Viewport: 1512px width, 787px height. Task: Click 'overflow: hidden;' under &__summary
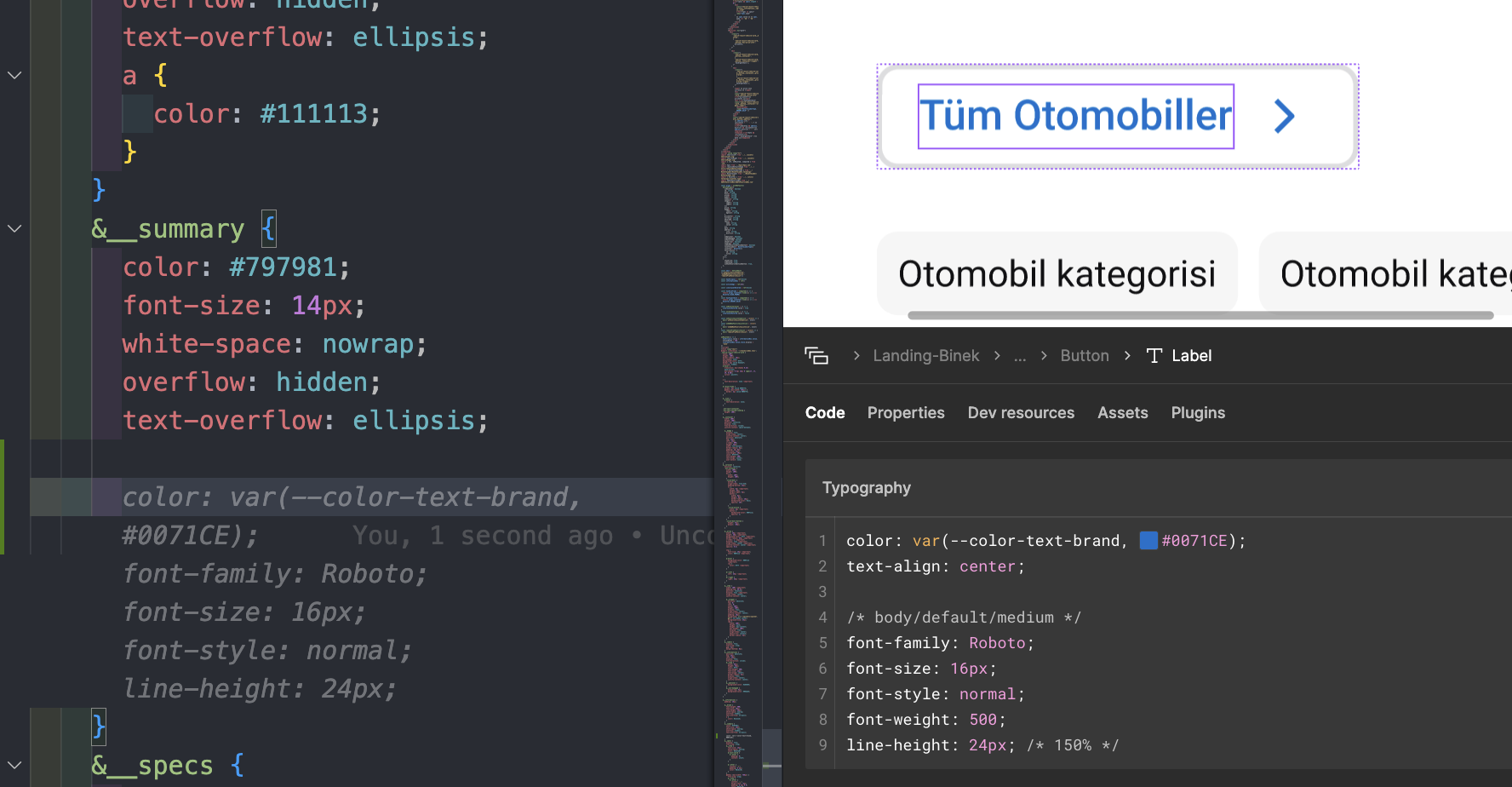(251, 382)
